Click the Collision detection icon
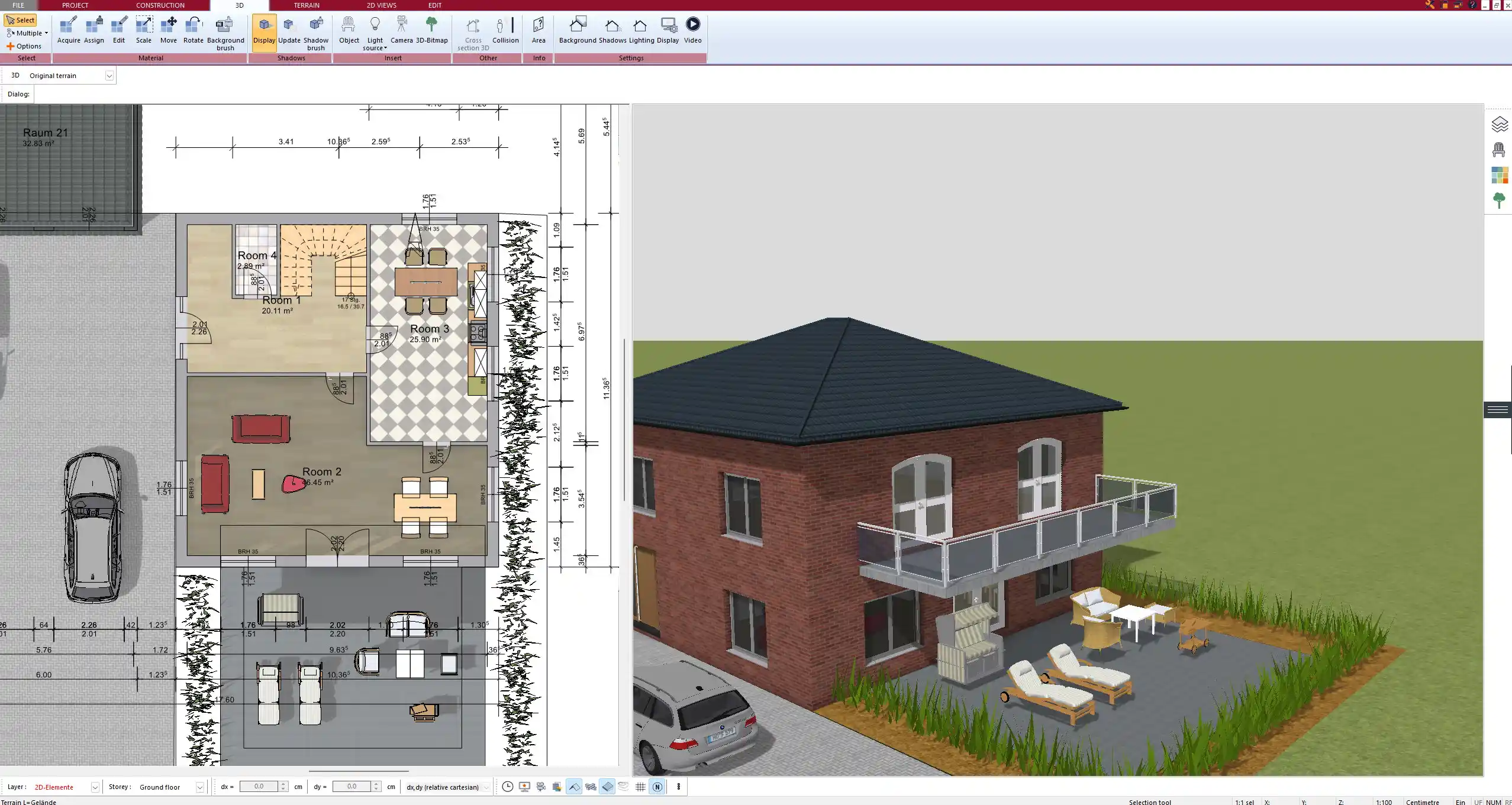This screenshot has height=805, width=1512. (x=505, y=24)
